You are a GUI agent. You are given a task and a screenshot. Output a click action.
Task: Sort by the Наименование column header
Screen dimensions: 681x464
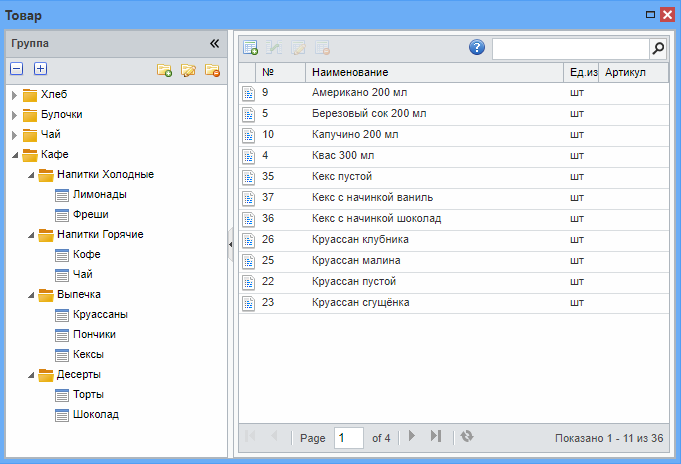350,73
